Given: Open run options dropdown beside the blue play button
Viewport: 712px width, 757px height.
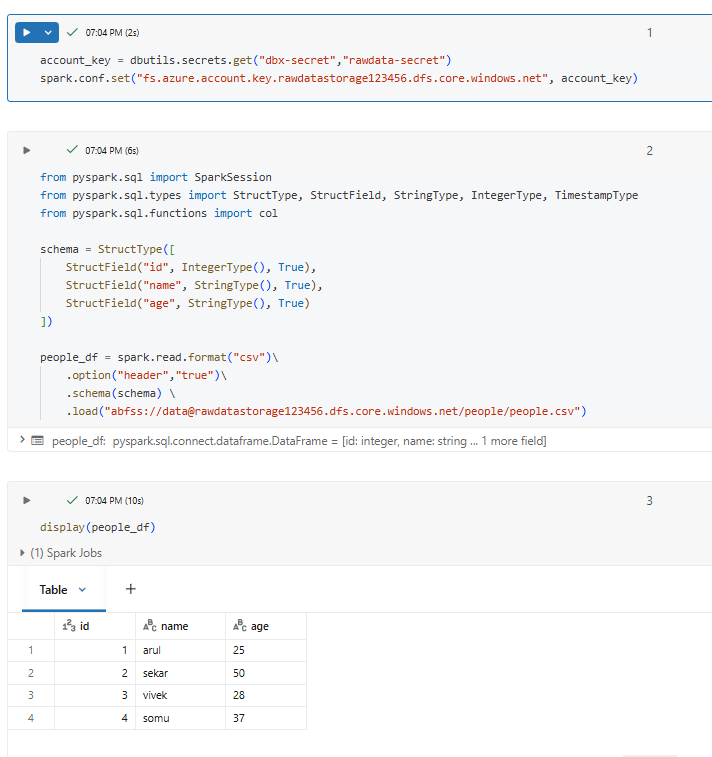Looking at the screenshot, I should [47, 32].
